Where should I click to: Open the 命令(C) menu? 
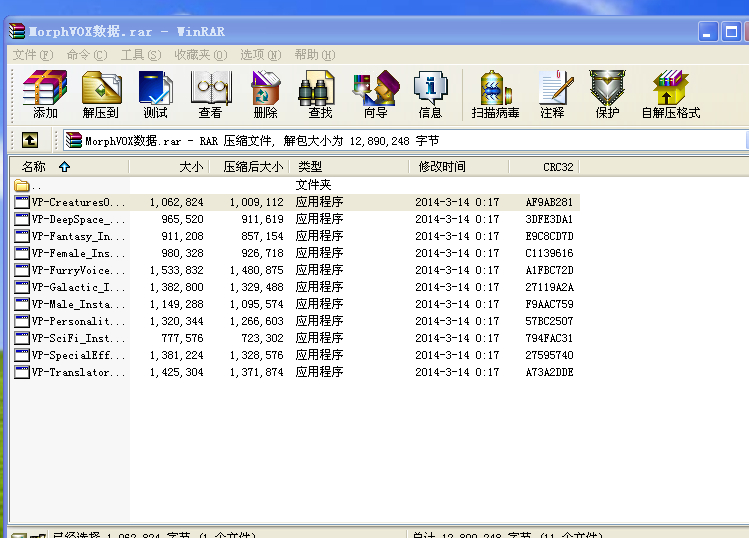coord(87,55)
